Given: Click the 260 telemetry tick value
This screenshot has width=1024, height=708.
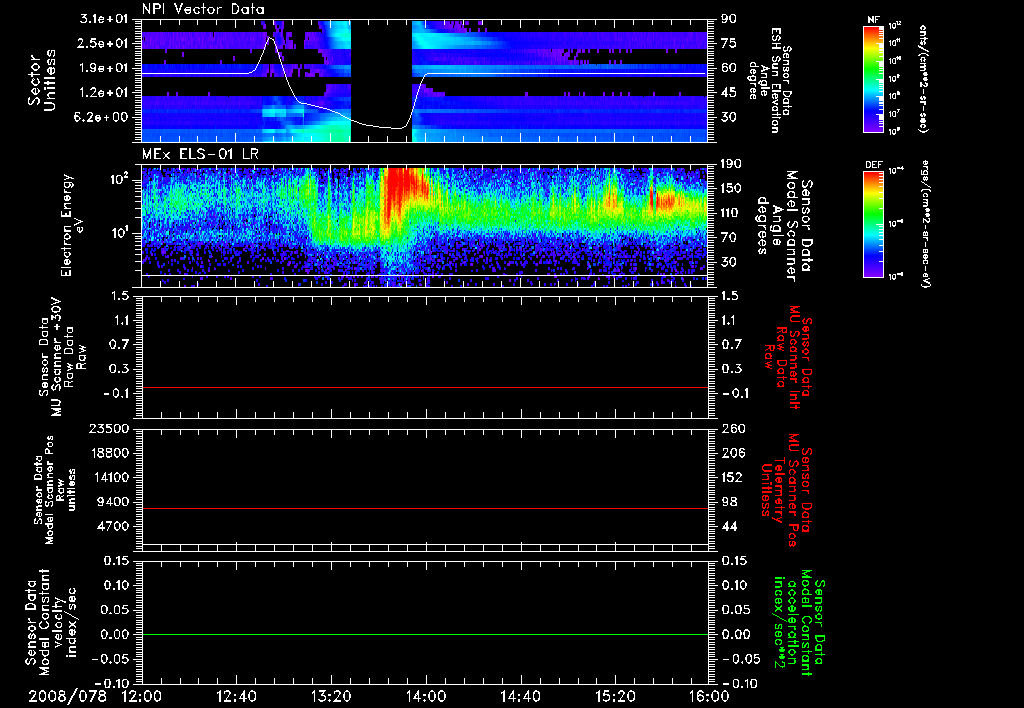Looking at the screenshot, I should pos(731,428).
